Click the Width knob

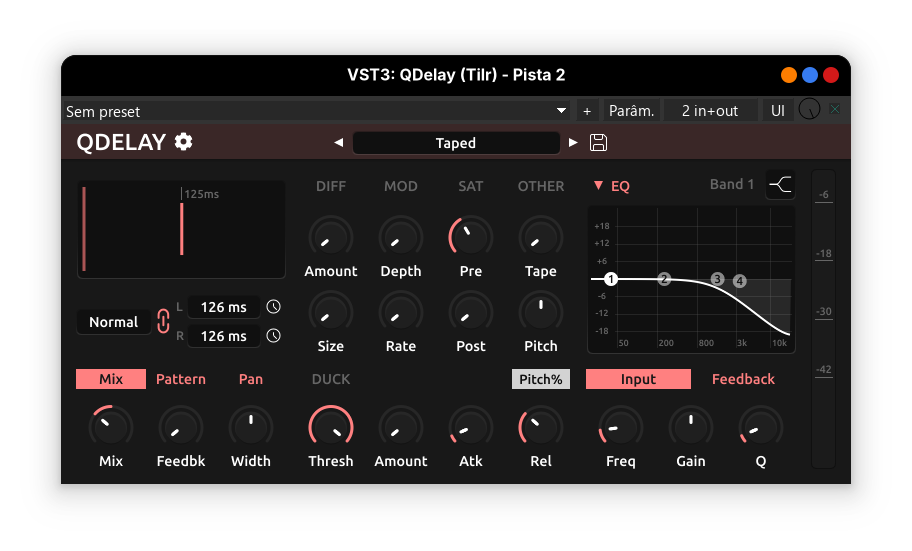(x=251, y=428)
